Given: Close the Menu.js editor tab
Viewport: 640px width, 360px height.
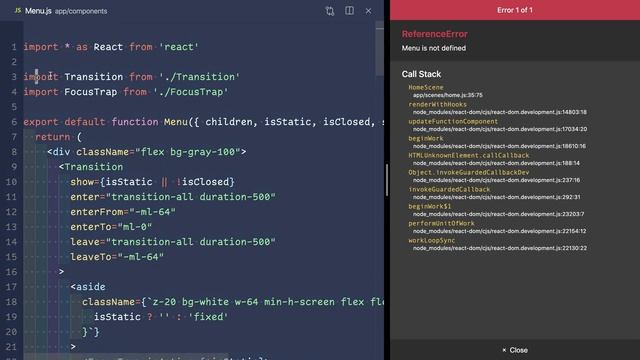Looking at the screenshot, I should point(368,11).
